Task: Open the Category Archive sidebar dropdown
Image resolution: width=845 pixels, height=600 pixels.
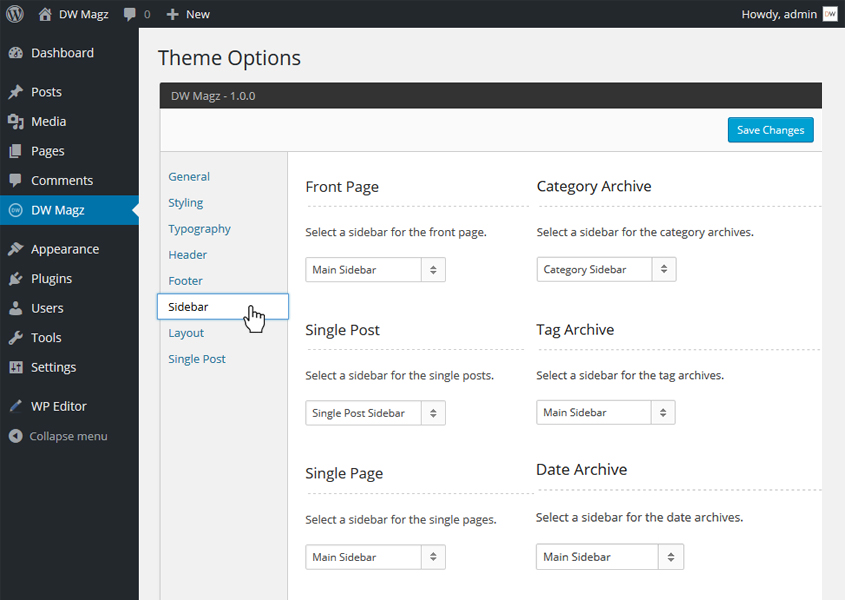Action: [x=606, y=270]
